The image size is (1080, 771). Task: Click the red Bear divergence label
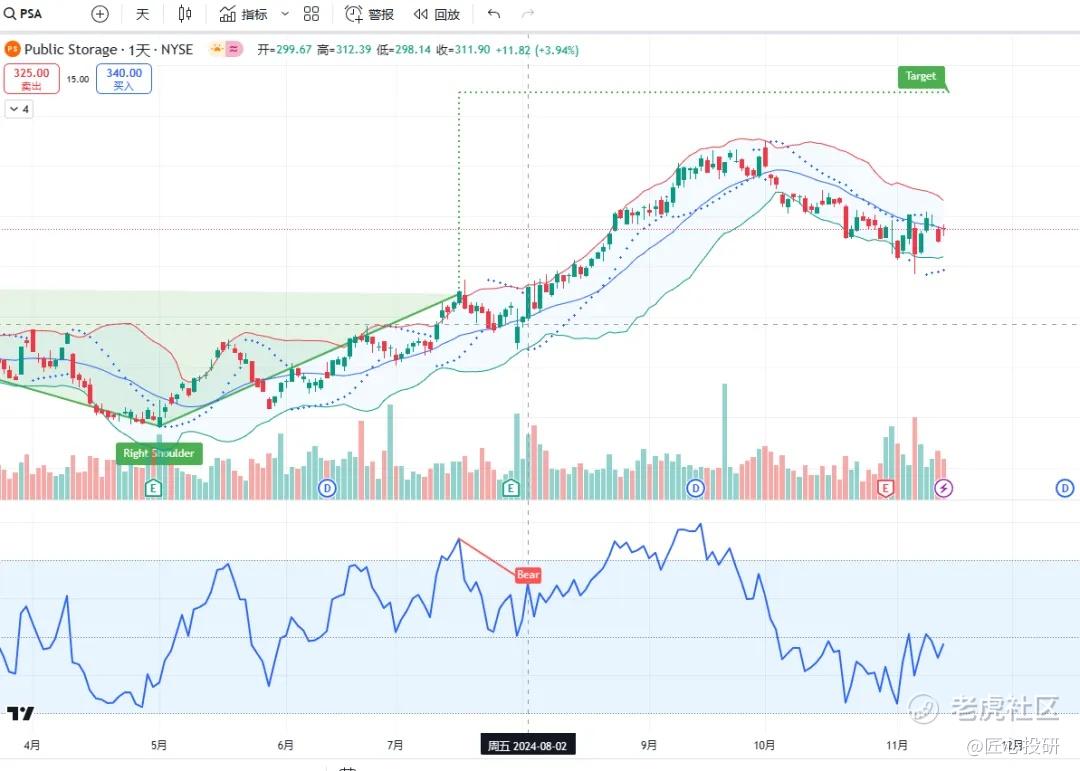[528, 575]
